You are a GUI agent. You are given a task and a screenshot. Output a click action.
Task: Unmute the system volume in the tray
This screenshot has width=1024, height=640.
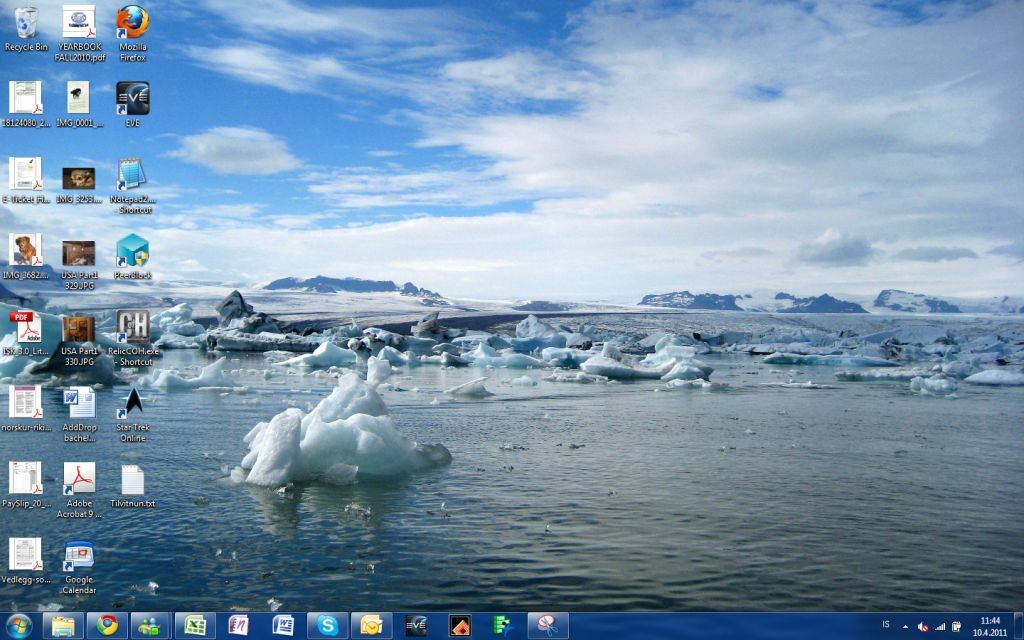point(923,626)
